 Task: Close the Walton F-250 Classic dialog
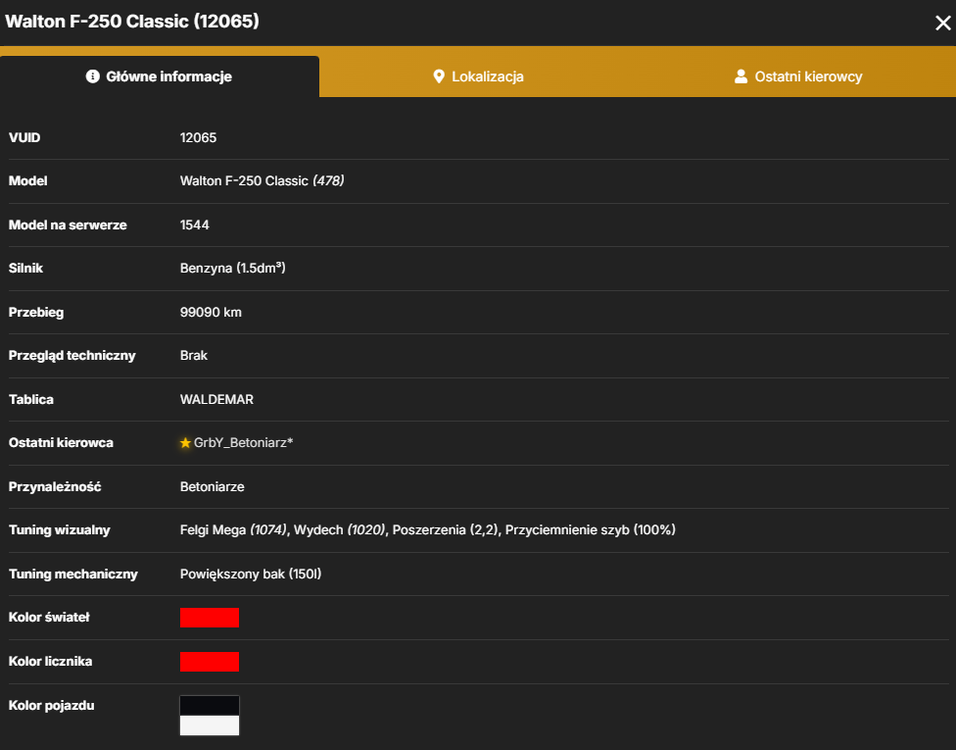click(x=943, y=23)
